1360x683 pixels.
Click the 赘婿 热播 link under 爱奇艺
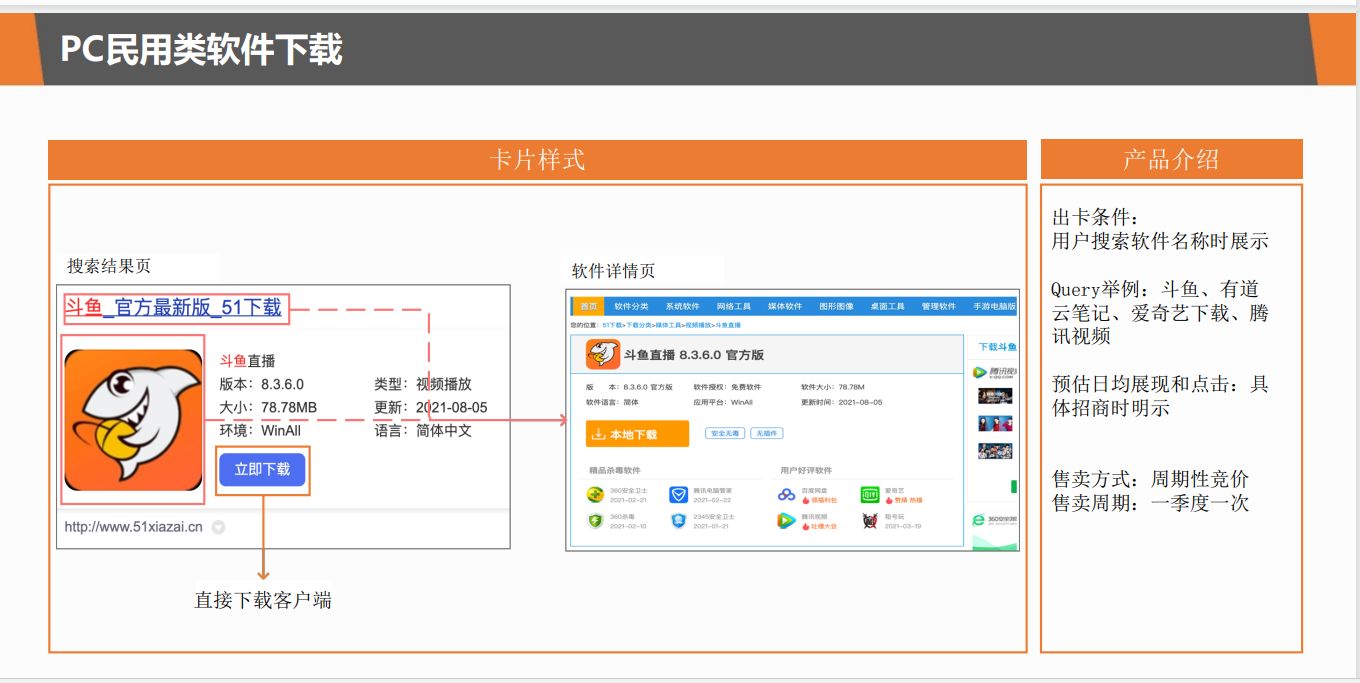click(x=908, y=500)
